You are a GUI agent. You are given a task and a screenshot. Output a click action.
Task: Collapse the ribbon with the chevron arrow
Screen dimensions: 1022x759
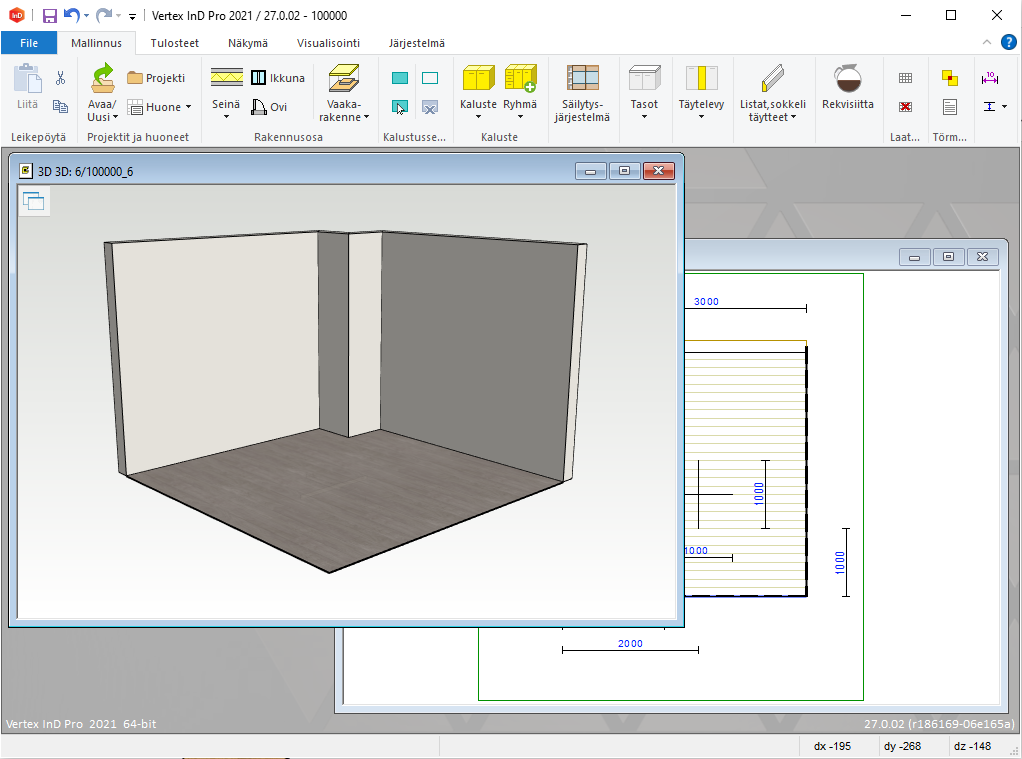point(986,42)
